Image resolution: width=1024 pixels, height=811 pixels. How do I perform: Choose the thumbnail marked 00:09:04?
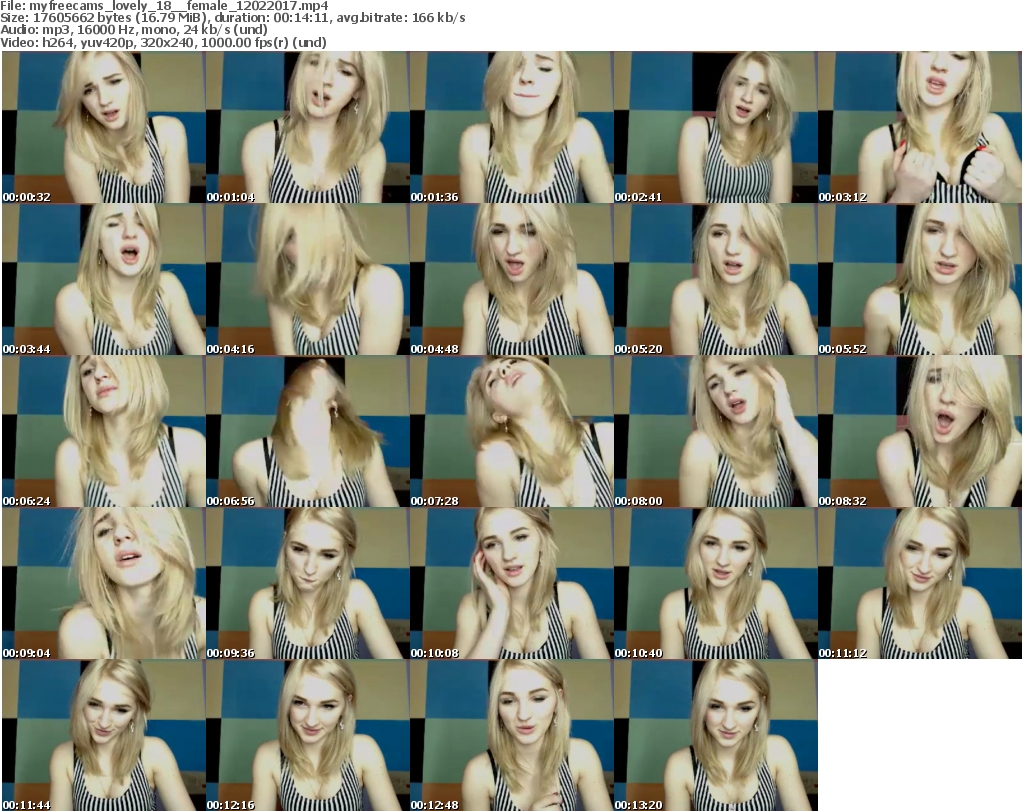pyautogui.click(x=103, y=583)
